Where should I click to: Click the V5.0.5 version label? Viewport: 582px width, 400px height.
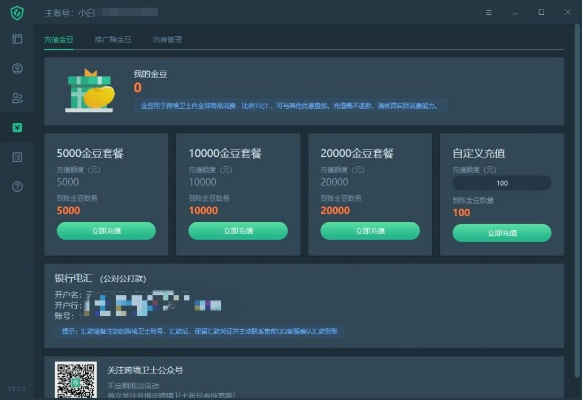point(17,388)
